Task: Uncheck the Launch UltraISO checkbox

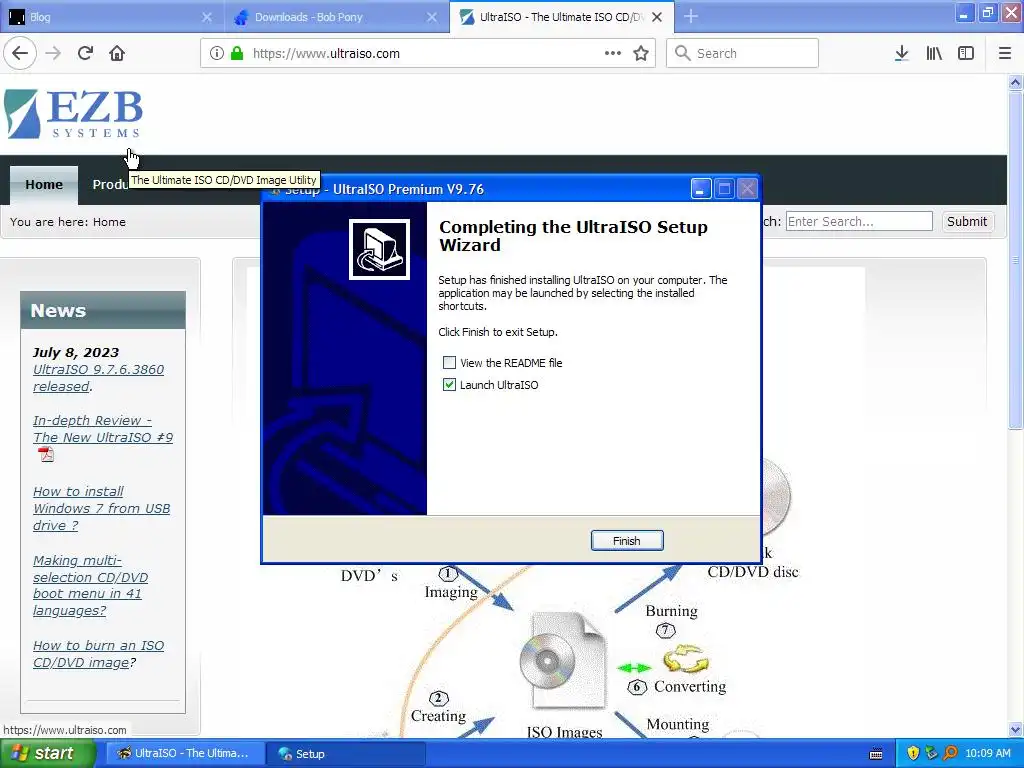Action: tap(449, 385)
